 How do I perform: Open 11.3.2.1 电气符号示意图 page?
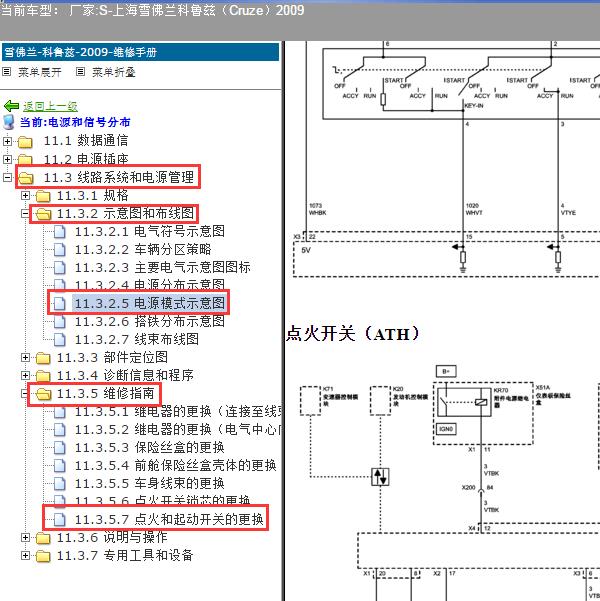[x=150, y=231]
